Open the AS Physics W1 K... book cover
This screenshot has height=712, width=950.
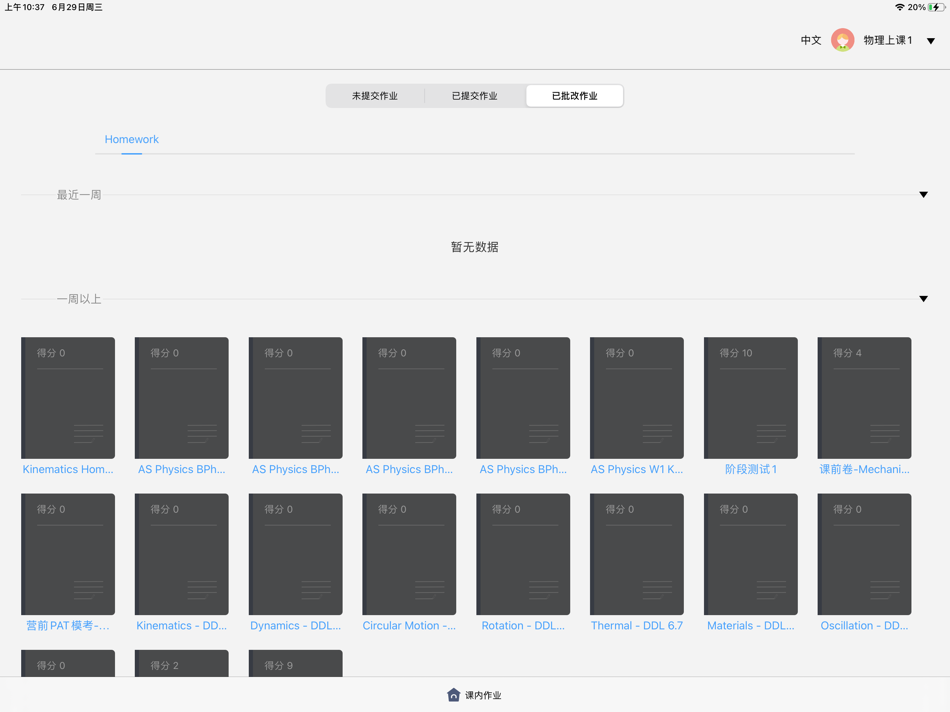(637, 398)
